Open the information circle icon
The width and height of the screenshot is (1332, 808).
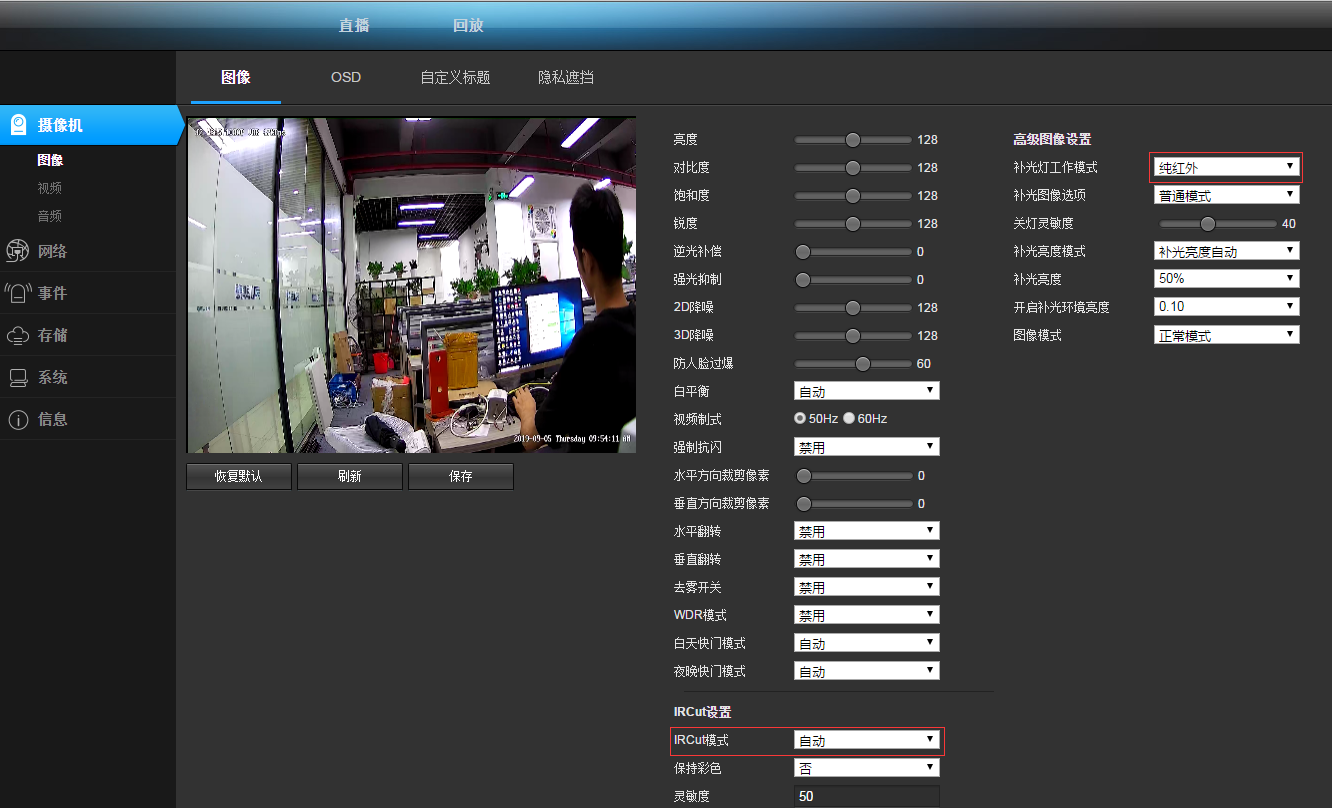tap(17, 419)
